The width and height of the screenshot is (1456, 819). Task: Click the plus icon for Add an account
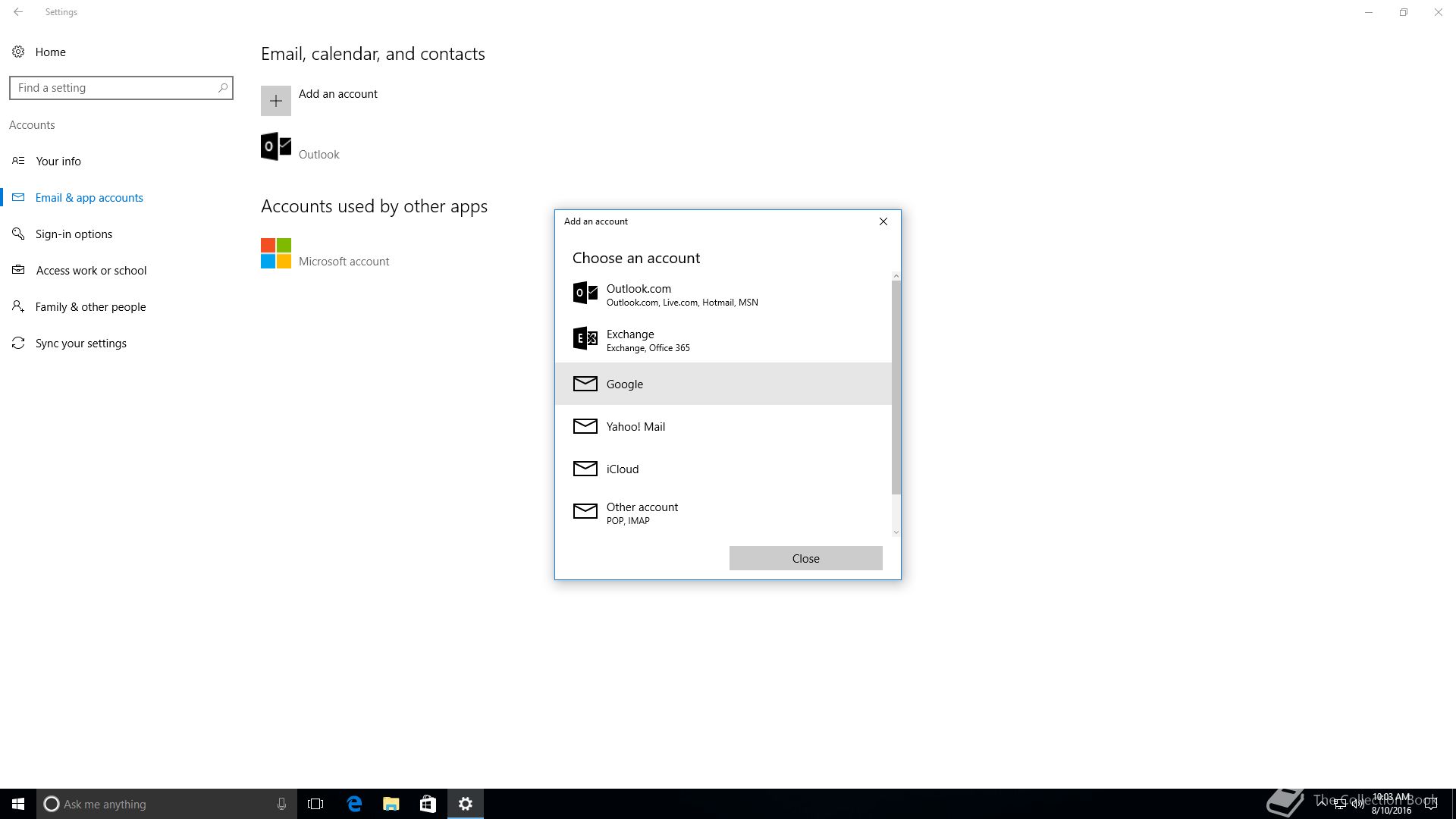coord(276,101)
